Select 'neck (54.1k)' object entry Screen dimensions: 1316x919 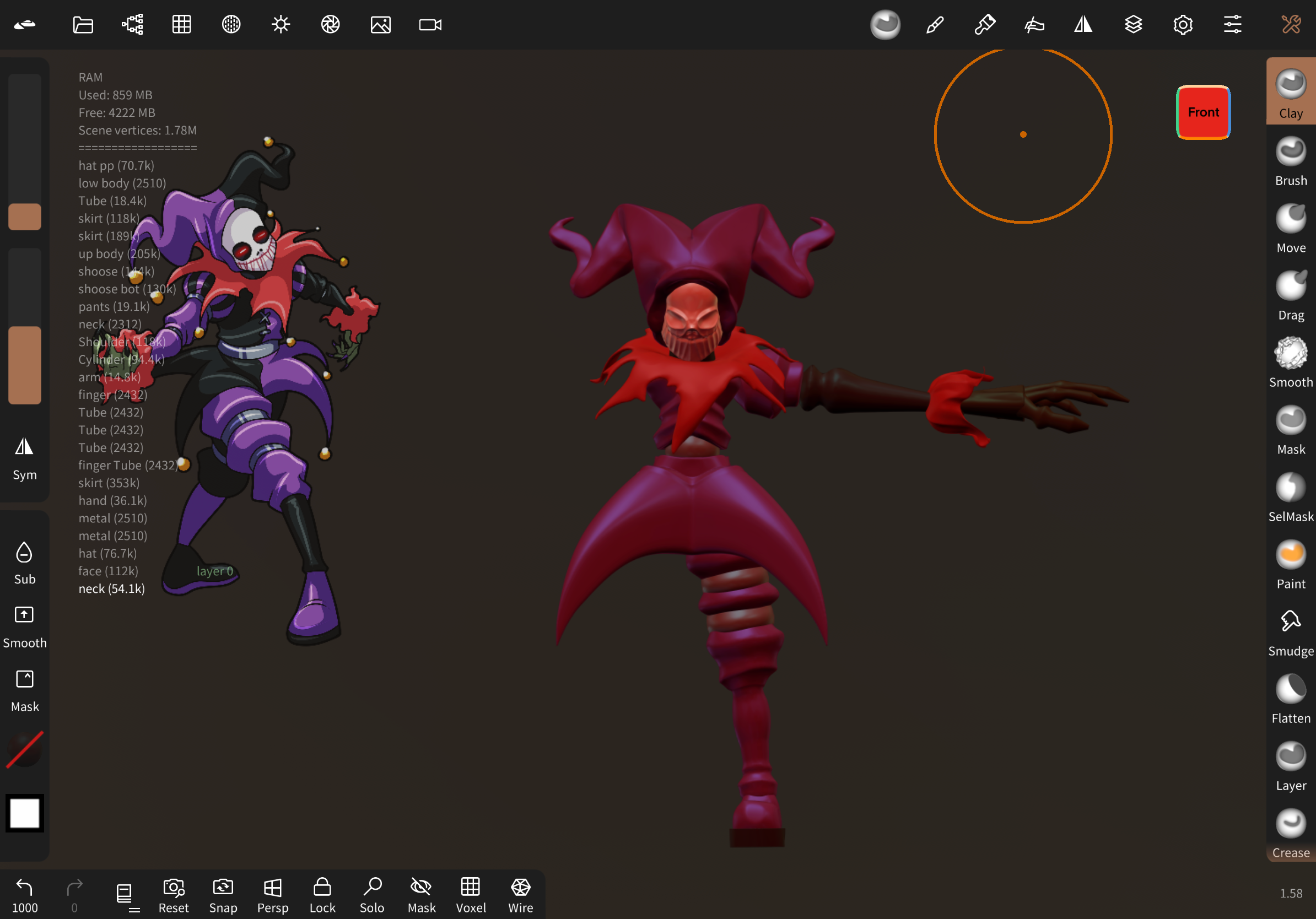tap(112, 589)
